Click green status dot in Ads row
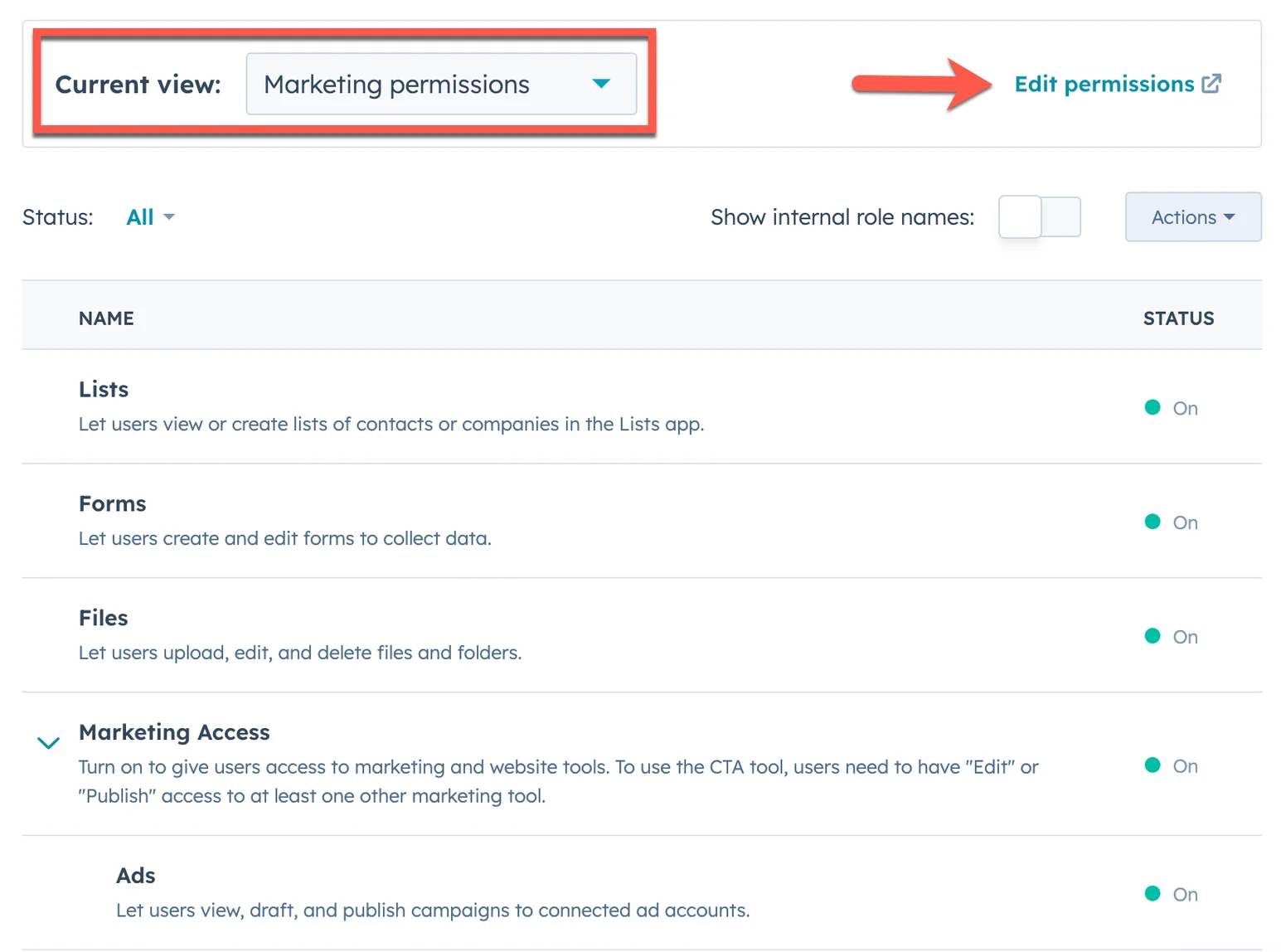Viewport: 1281px width, 952px height. click(1152, 893)
